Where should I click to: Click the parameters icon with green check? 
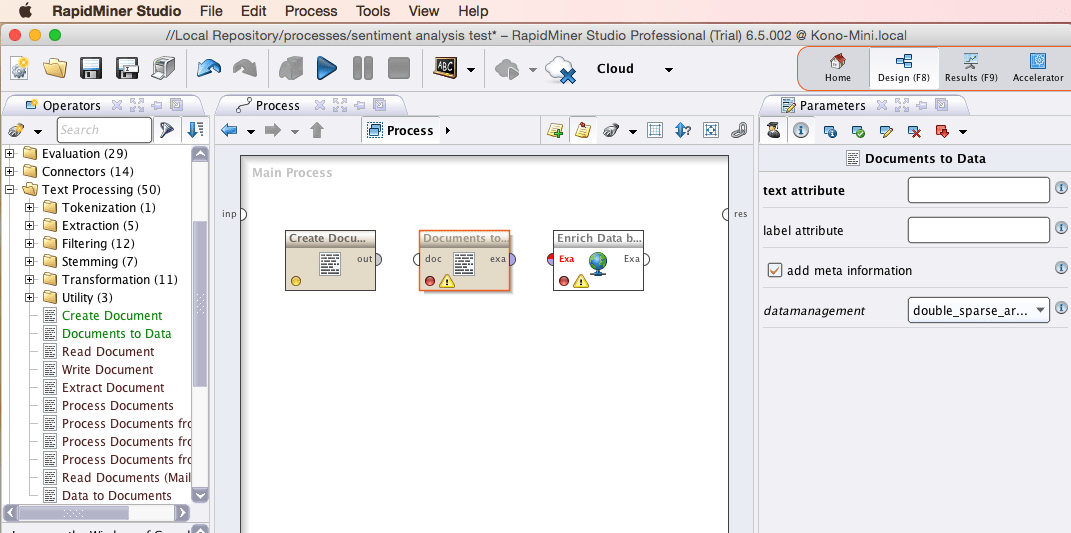pyautogui.click(x=859, y=131)
